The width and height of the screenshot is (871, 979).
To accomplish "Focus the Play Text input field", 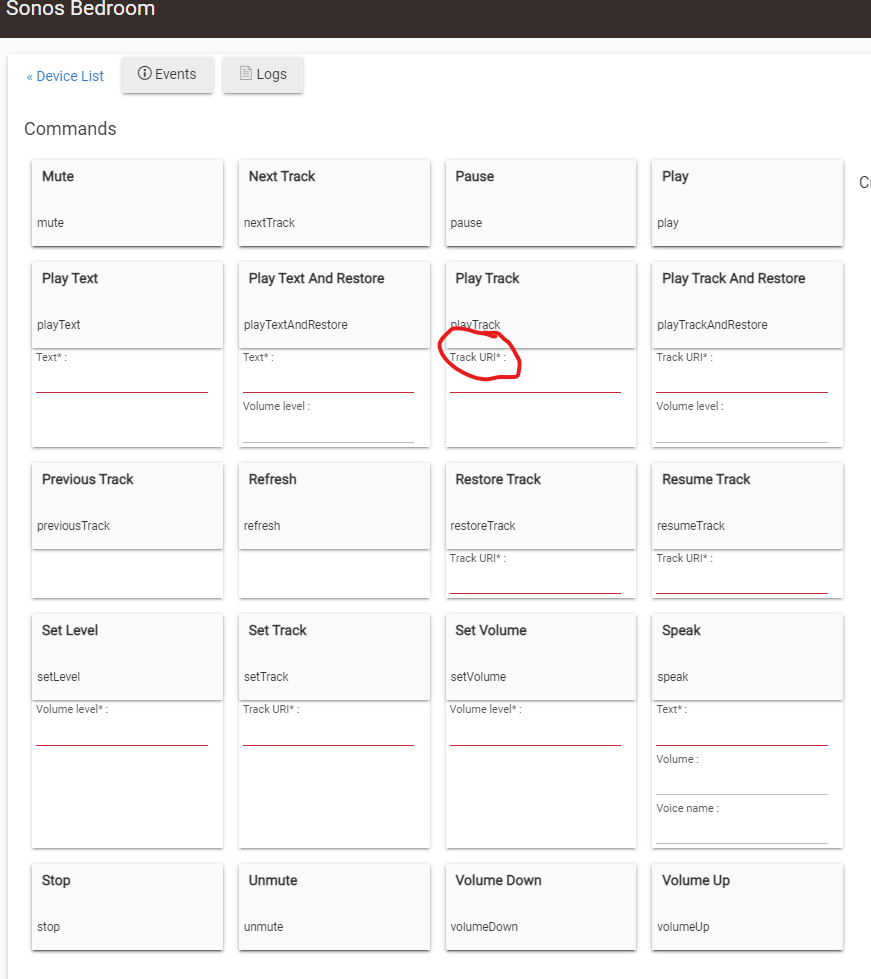I will [122, 381].
